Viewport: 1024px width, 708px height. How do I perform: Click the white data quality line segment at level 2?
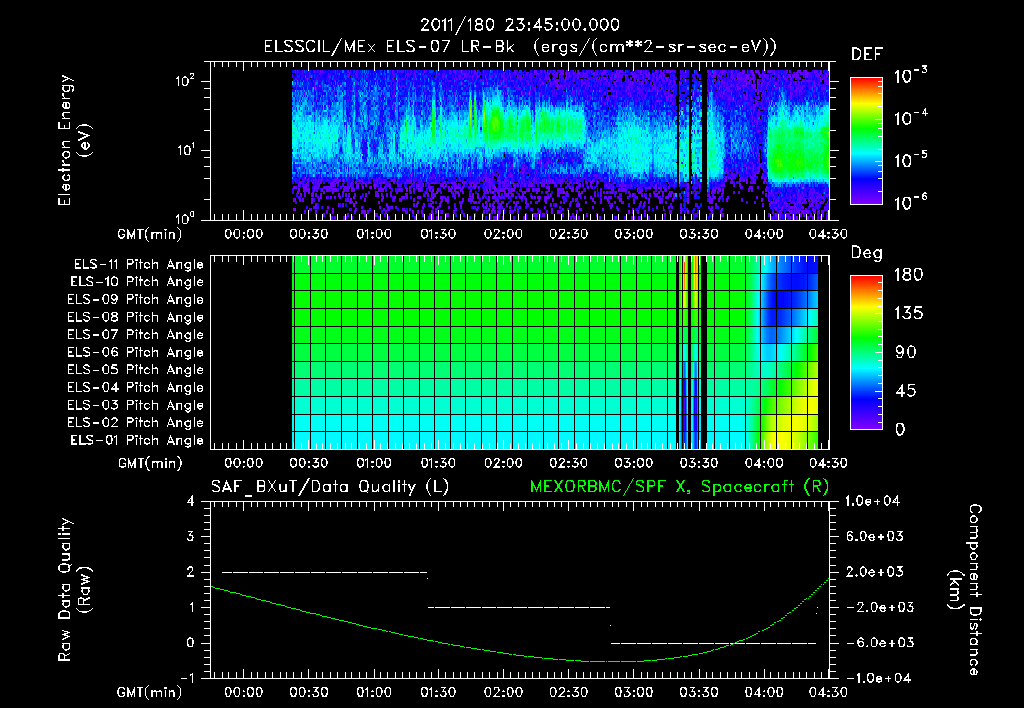pos(325,572)
